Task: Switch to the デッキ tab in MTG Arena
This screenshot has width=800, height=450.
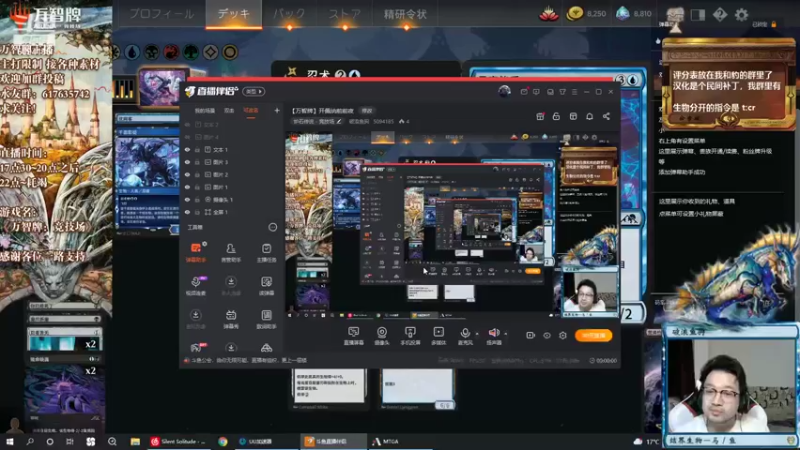Action: coord(234,14)
